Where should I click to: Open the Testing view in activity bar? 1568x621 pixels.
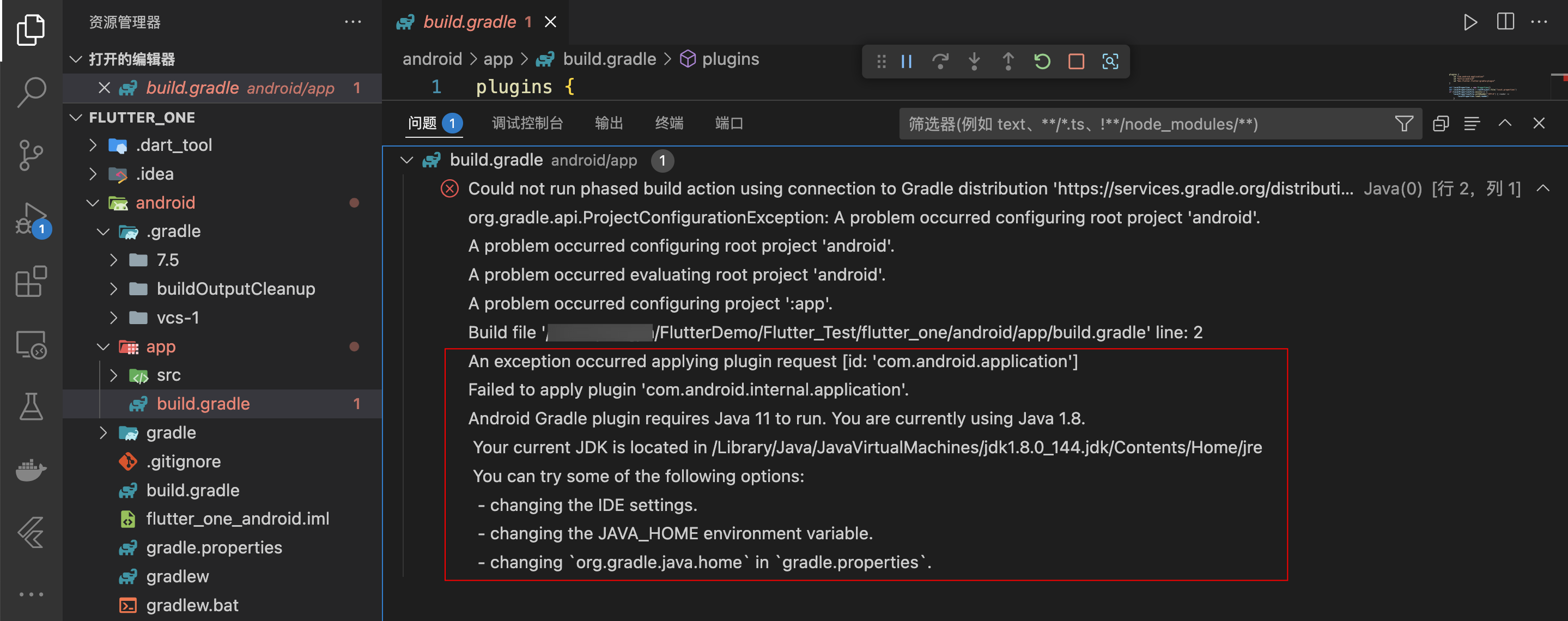tap(31, 406)
